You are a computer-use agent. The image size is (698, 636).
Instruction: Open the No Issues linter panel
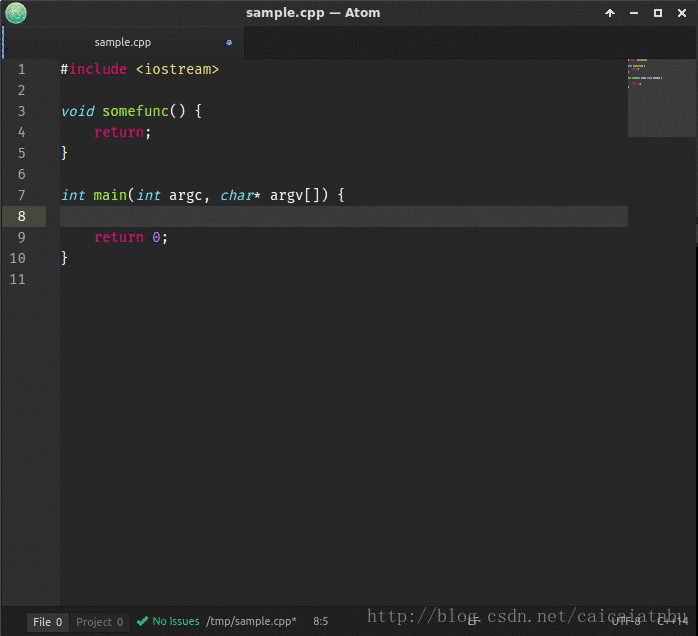(x=175, y=621)
